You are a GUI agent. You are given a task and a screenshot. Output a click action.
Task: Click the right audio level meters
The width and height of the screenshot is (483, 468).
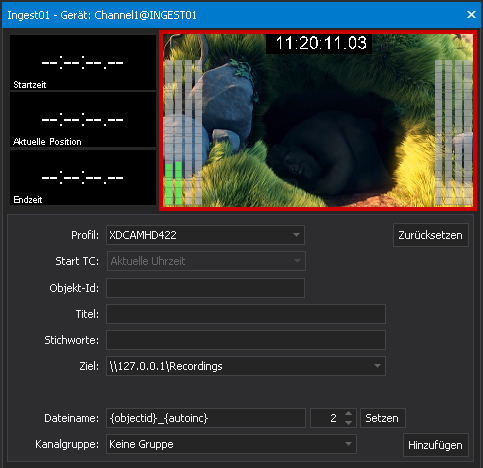(x=453, y=132)
